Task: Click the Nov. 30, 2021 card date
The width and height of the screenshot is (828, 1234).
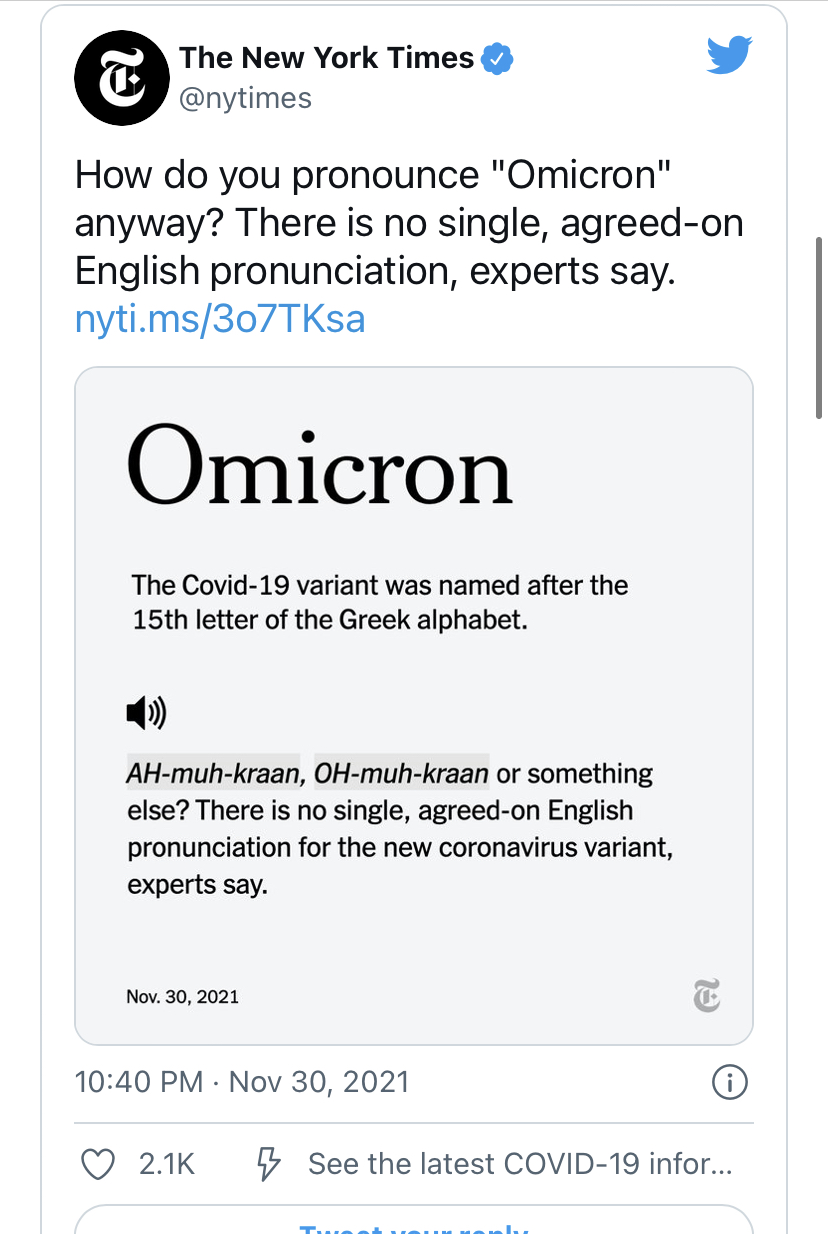Action: point(183,997)
